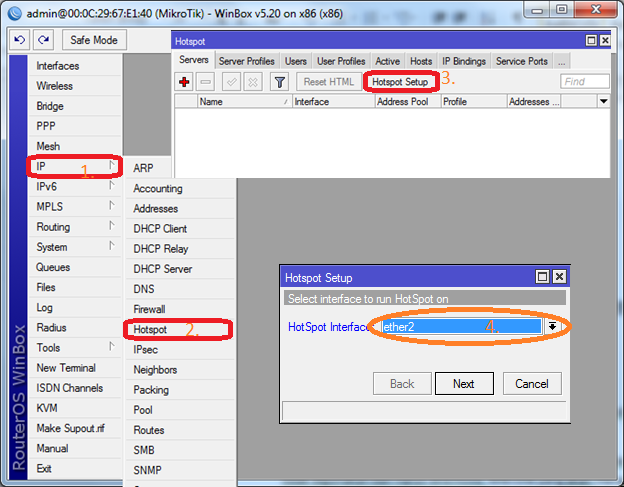Sort by the Address Pool column header
This screenshot has height=487, width=624.
408,101
